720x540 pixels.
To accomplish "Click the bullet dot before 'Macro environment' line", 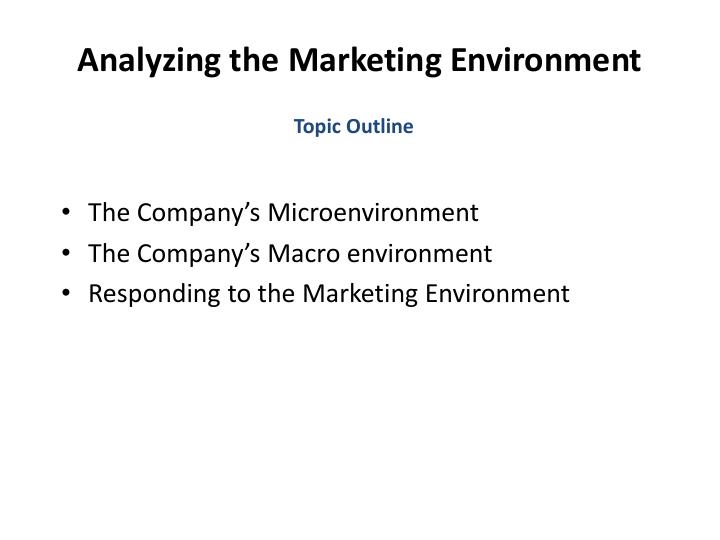I will pyautogui.click(x=66, y=254).
